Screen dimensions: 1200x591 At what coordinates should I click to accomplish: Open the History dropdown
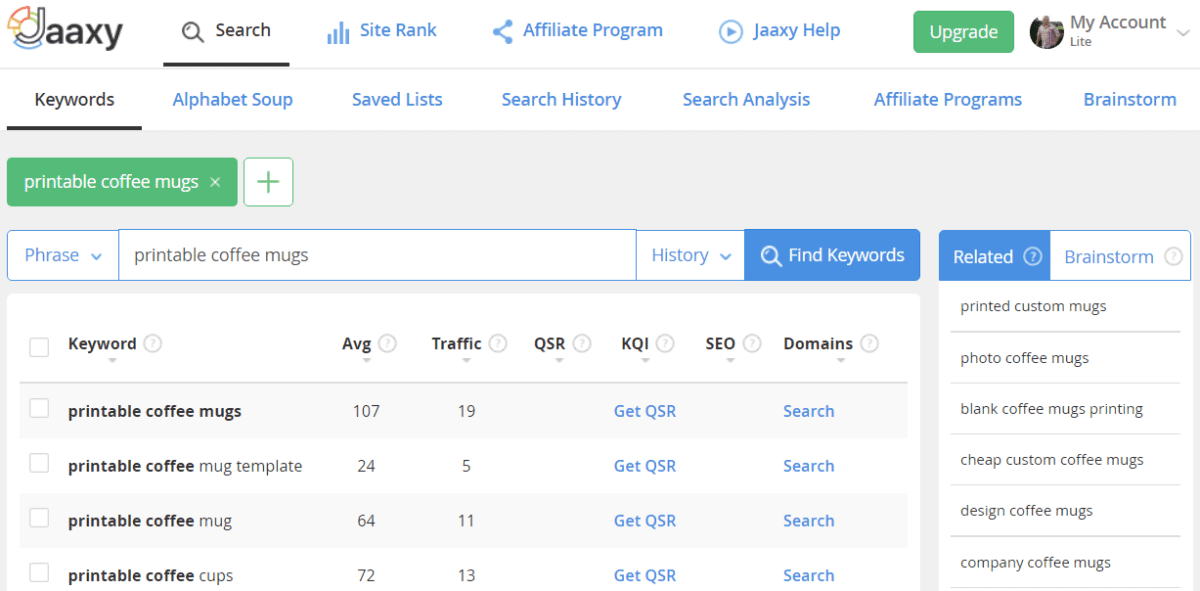tap(691, 255)
